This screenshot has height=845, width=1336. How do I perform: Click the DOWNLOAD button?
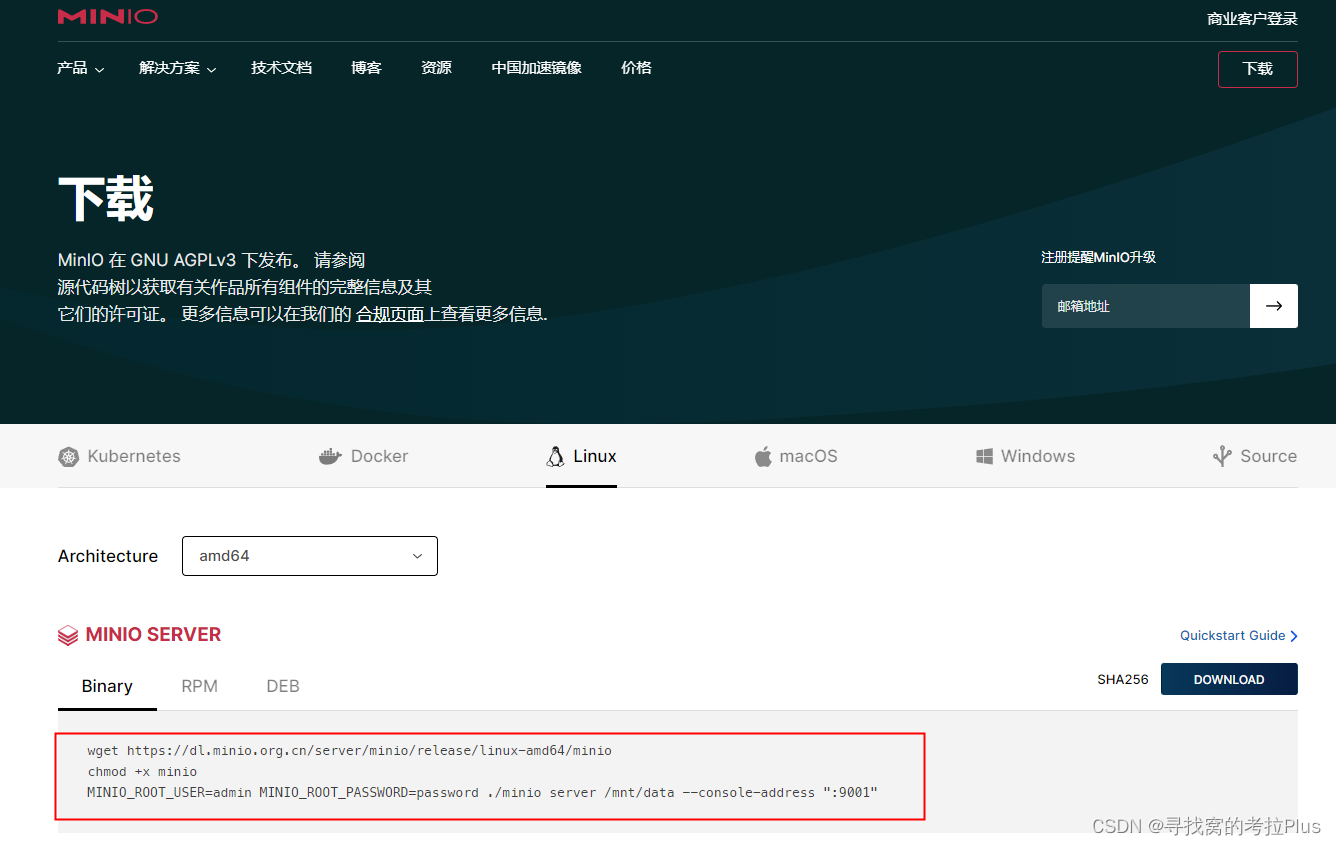(x=1229, y=679)
